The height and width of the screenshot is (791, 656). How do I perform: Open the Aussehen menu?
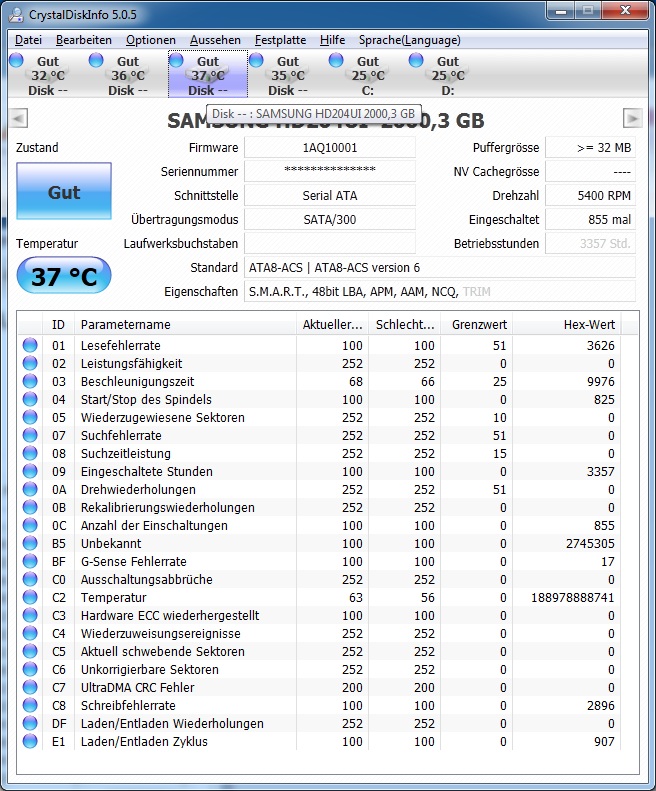pos(215,40)
